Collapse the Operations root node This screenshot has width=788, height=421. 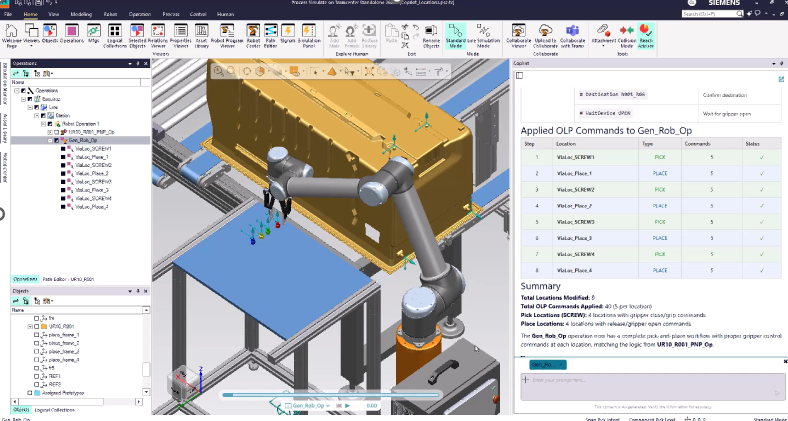pos(17,90)
